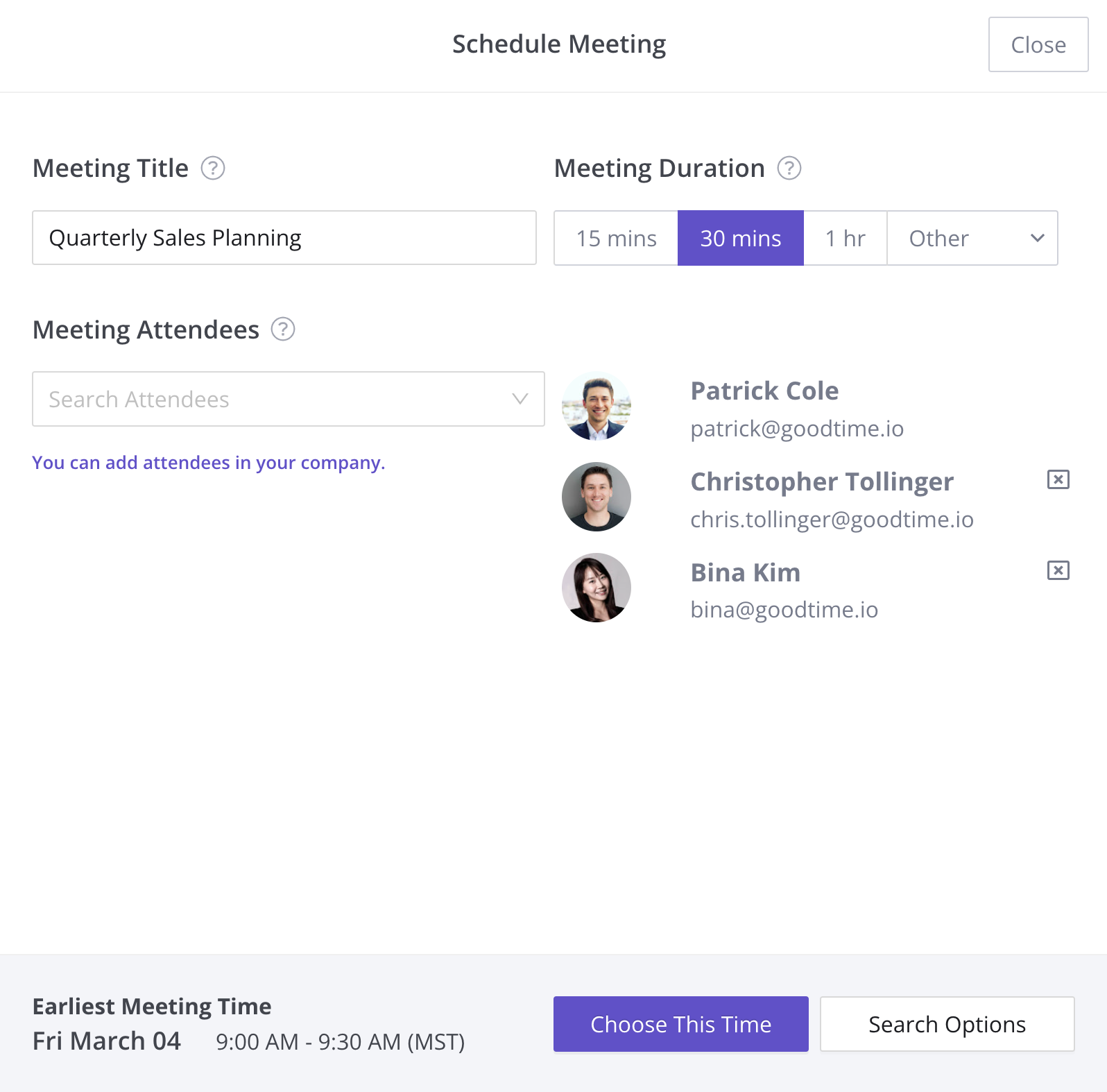The image size is (1107, 1092).
Task: Open the Other duration dropdown
Action: (972, 238)
